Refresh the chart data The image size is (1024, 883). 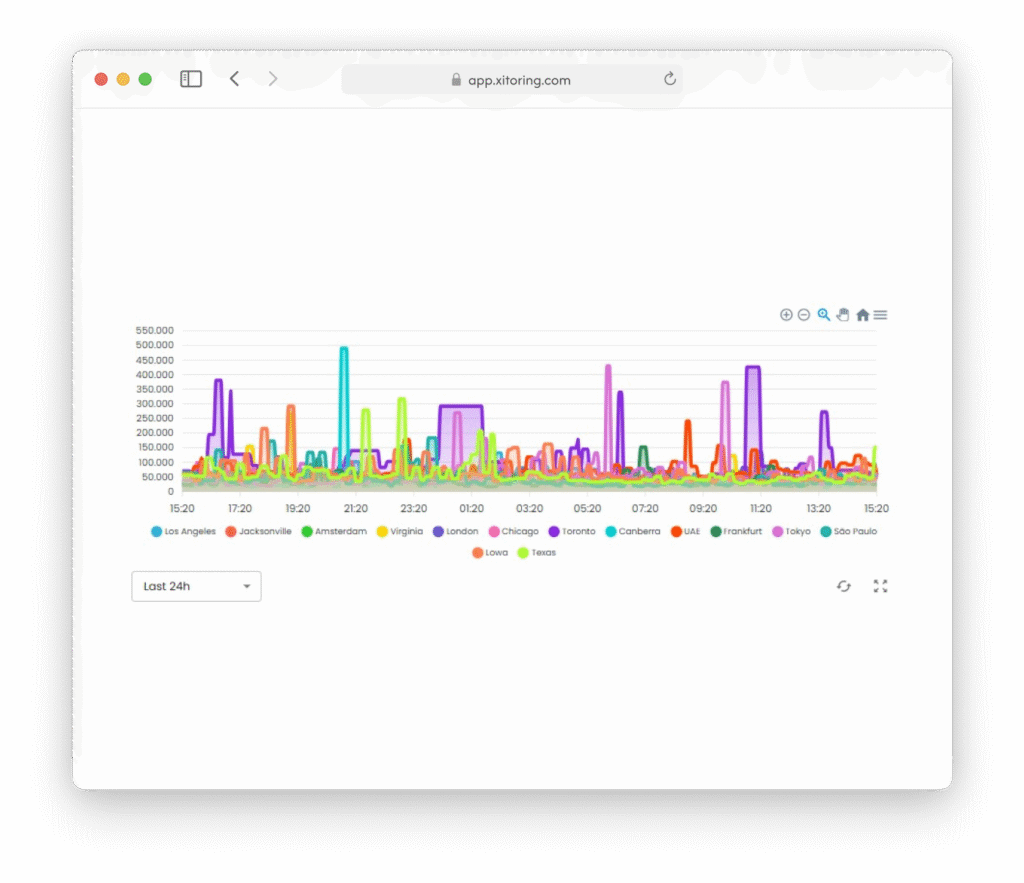click(x=844, y=586)
